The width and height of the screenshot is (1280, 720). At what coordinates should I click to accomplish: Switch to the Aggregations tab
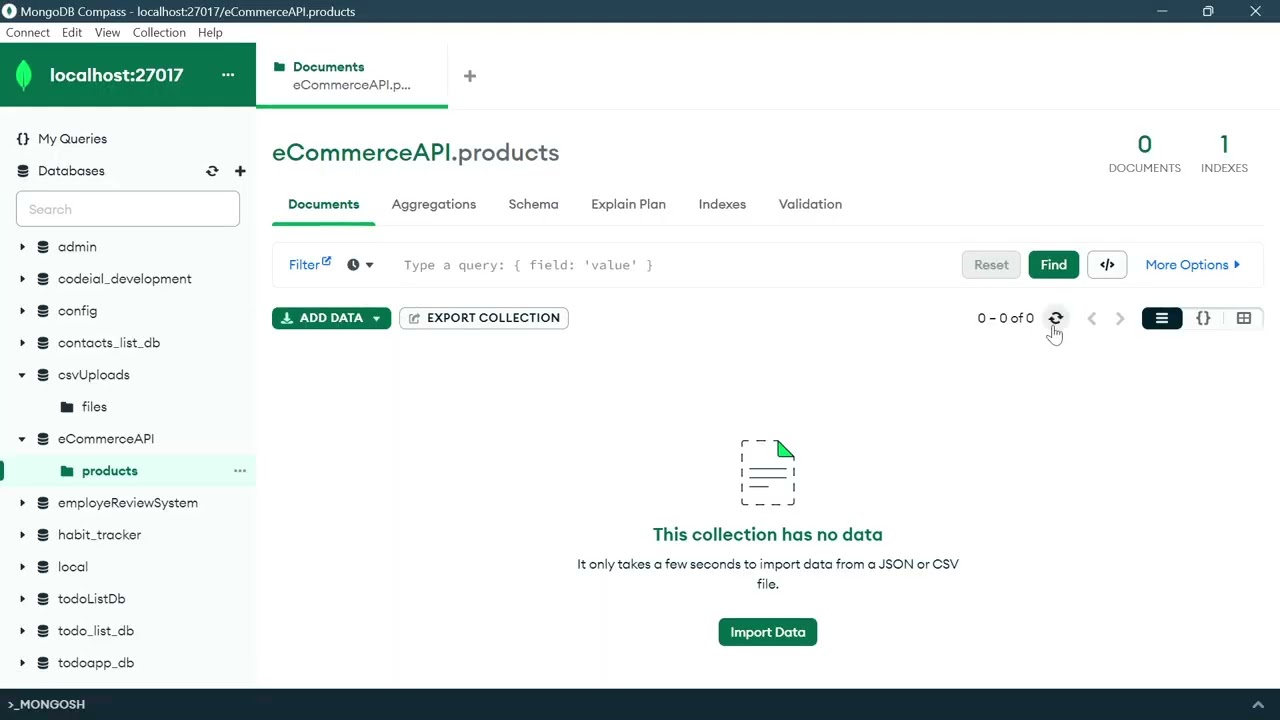tap(434, 204)
